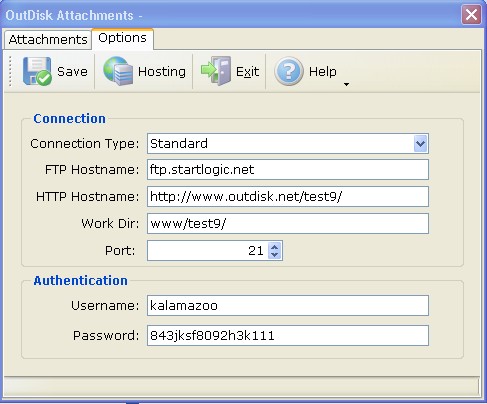This screenshot has height=404, width=487.
Task: Select the Options tab
Action: tap(122, 38)
